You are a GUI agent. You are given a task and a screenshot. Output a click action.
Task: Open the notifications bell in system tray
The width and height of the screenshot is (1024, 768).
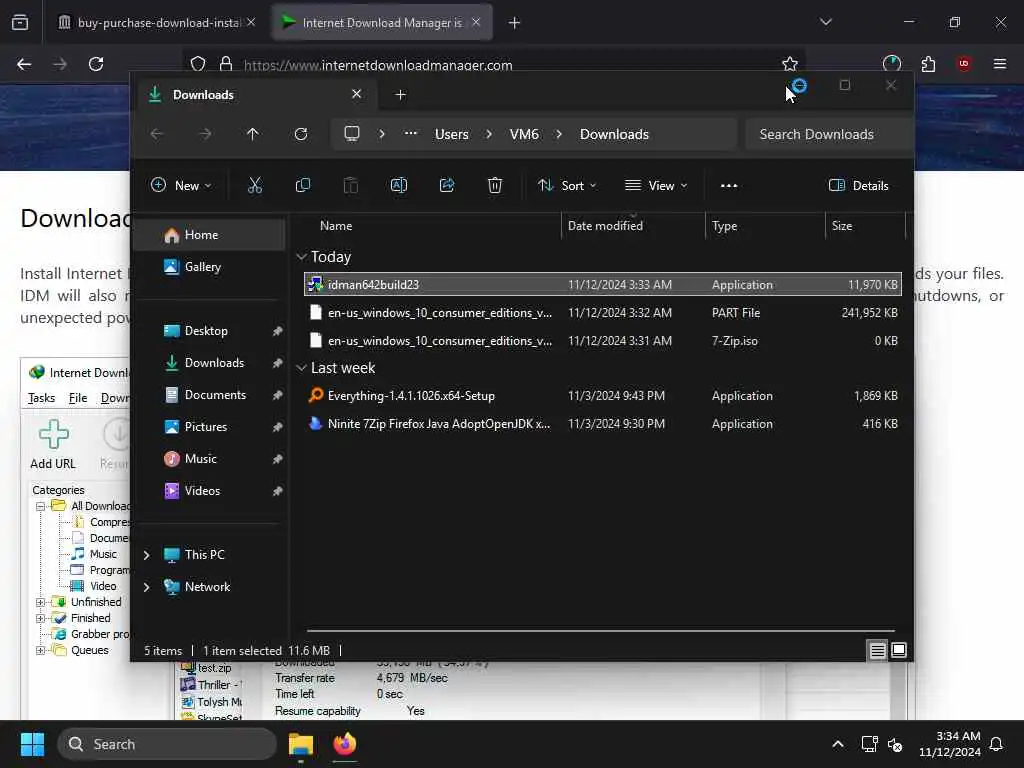click(x=997, y=744)
